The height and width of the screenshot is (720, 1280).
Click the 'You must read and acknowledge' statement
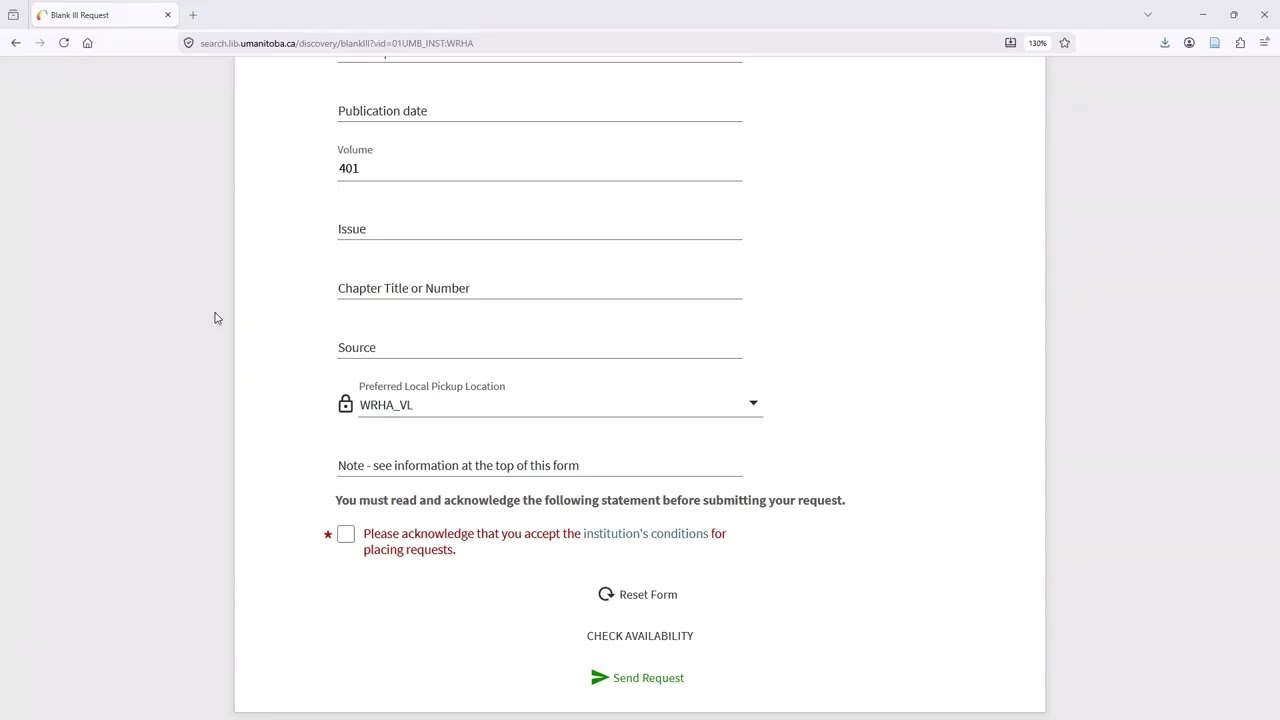pyautogui.click(x=590, y=500)
